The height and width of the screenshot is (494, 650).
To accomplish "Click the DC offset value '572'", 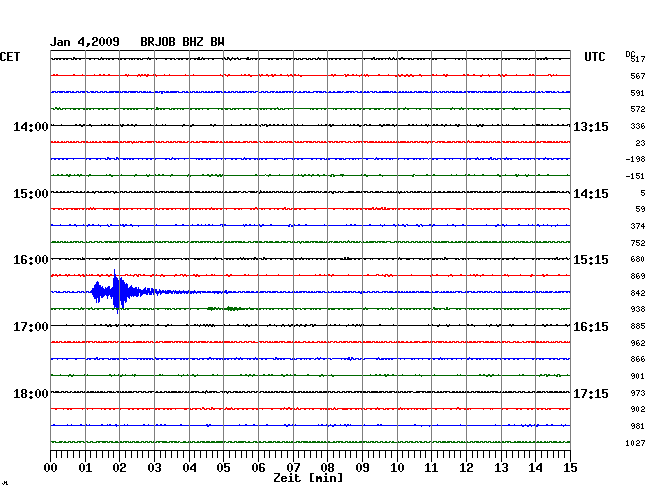I will 638,109.
